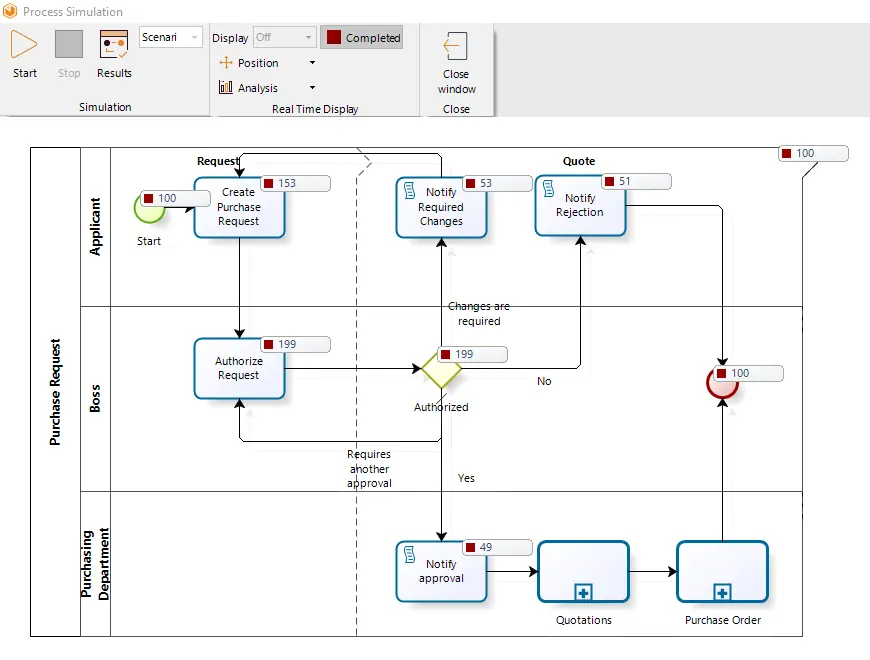Click the Start event text label
The width and height of the screenshot is (870, 660).
(149, 241)
